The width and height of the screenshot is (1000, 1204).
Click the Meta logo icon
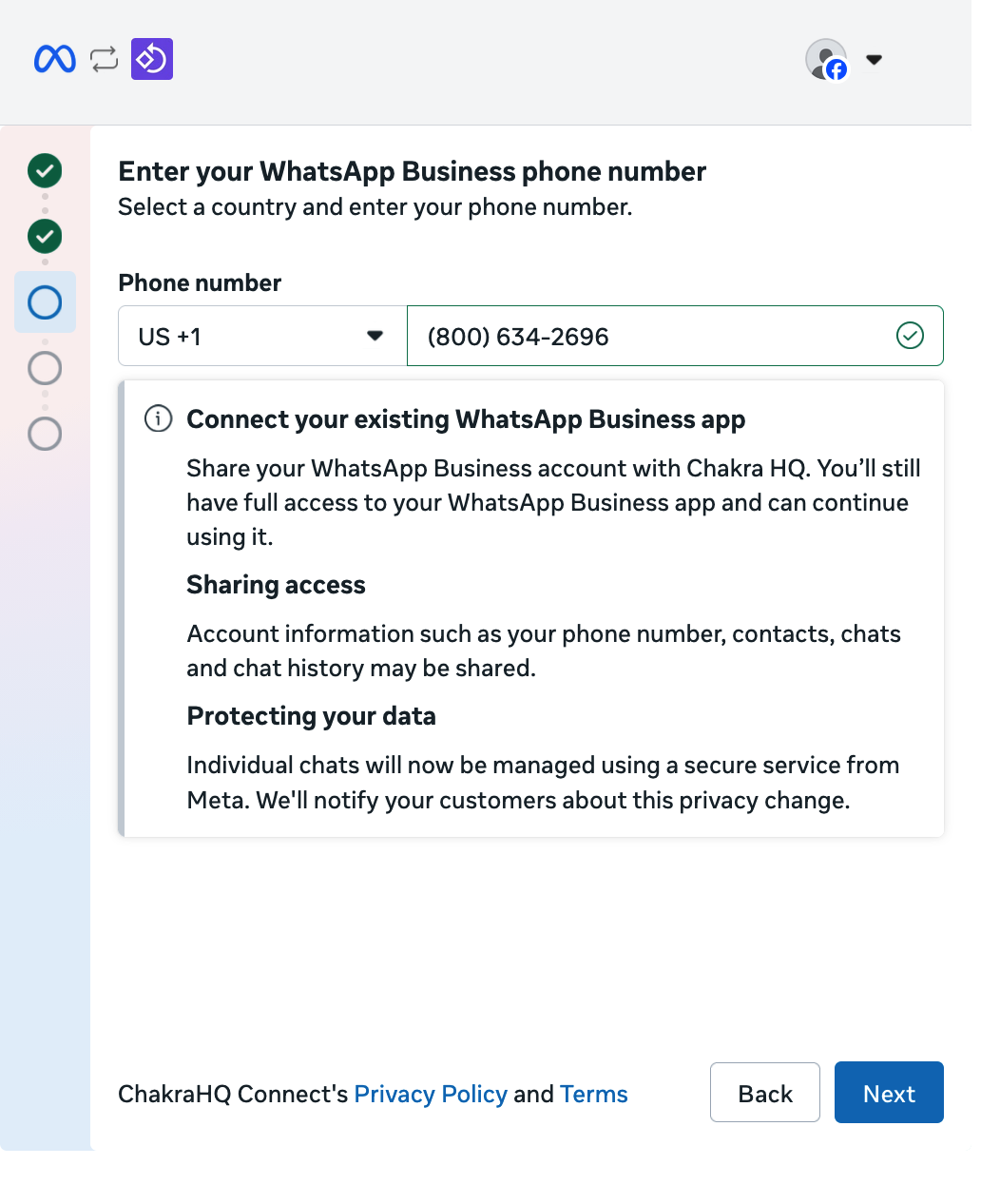pyautogui.click(x=54, y=59)
